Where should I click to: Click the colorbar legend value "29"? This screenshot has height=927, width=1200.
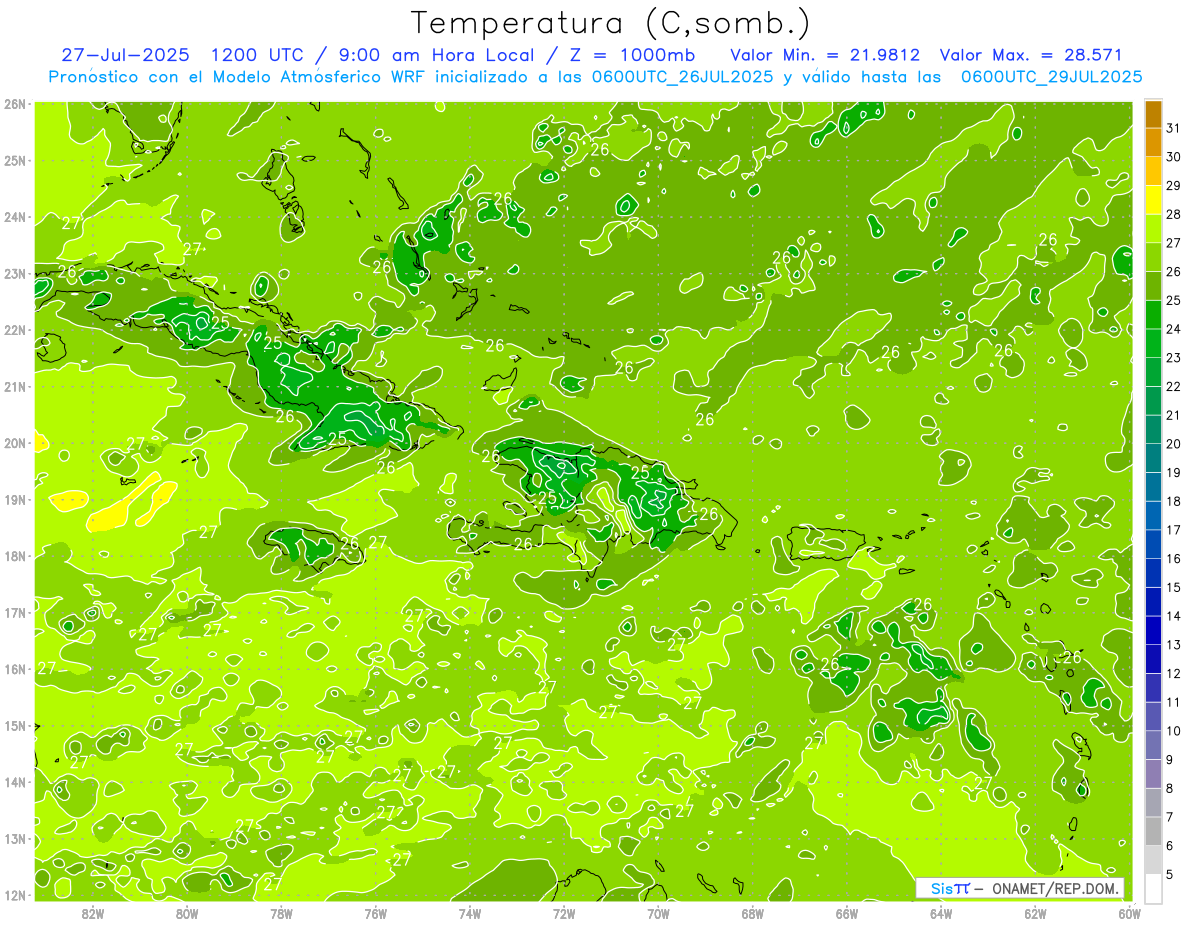tap(1173, 186)
